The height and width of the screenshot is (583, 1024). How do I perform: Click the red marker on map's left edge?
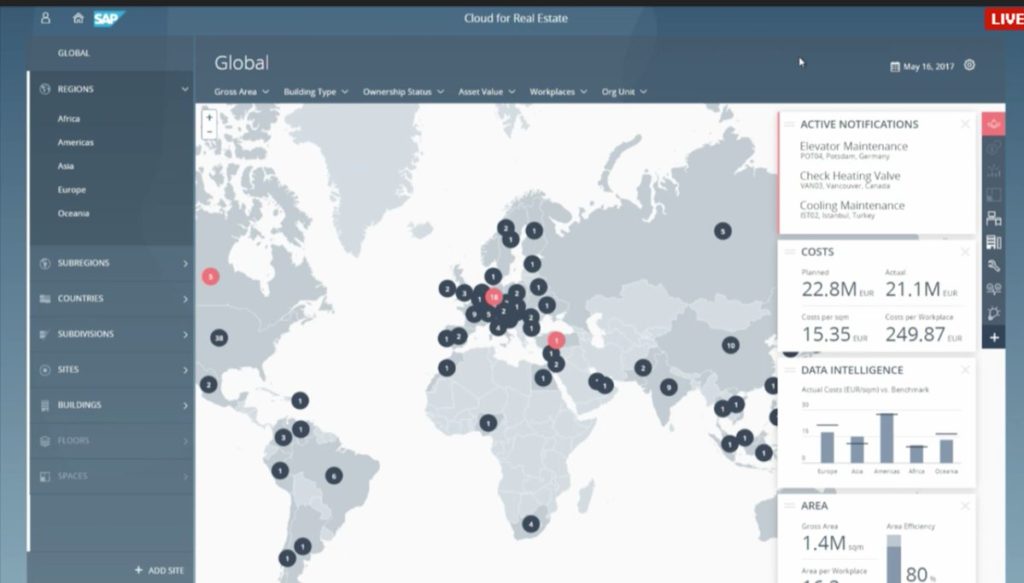(x=210, y=277)
